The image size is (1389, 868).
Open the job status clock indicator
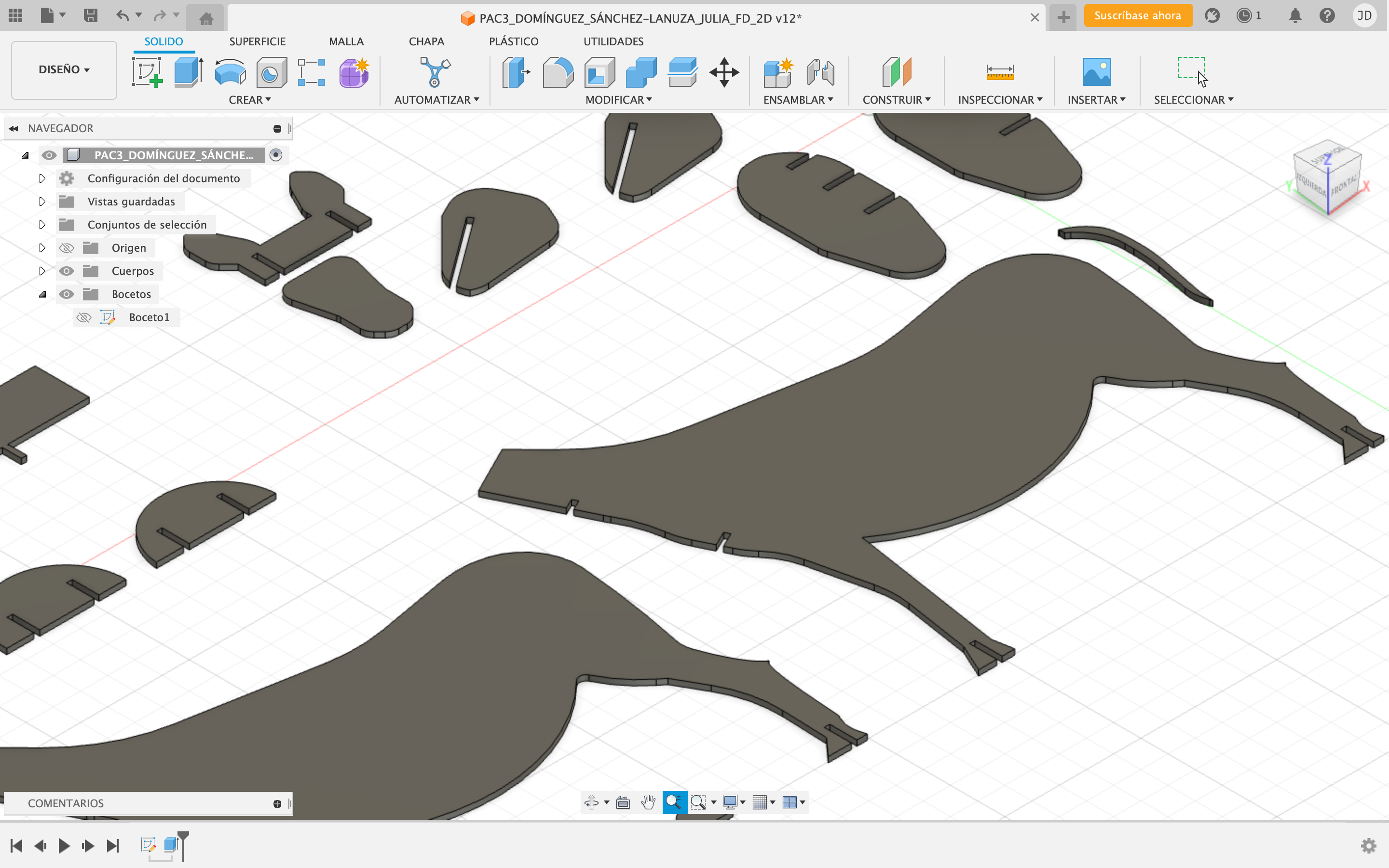tap(1249, 15)
